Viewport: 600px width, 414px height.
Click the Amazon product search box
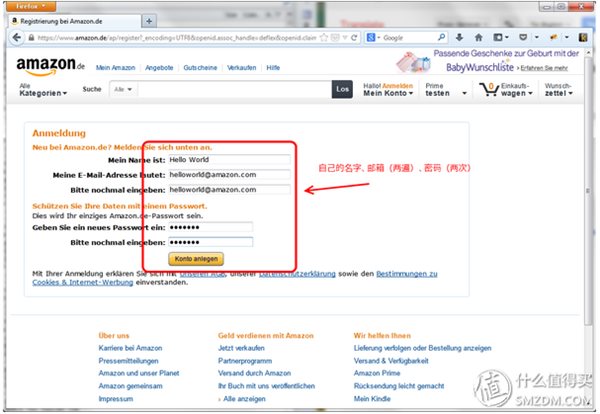234,89
